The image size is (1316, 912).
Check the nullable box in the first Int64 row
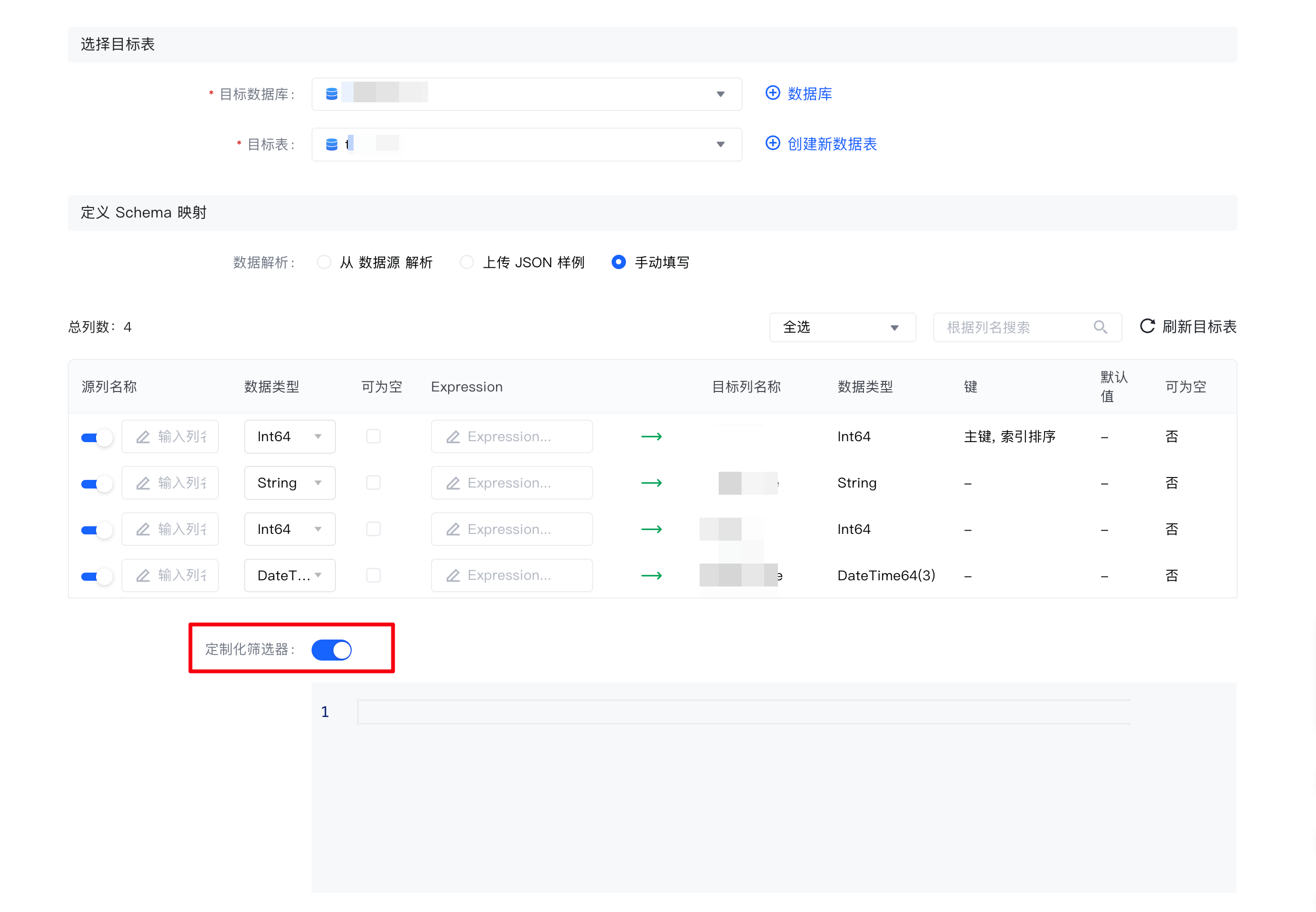pyautogui.click(x=373, y=436)
